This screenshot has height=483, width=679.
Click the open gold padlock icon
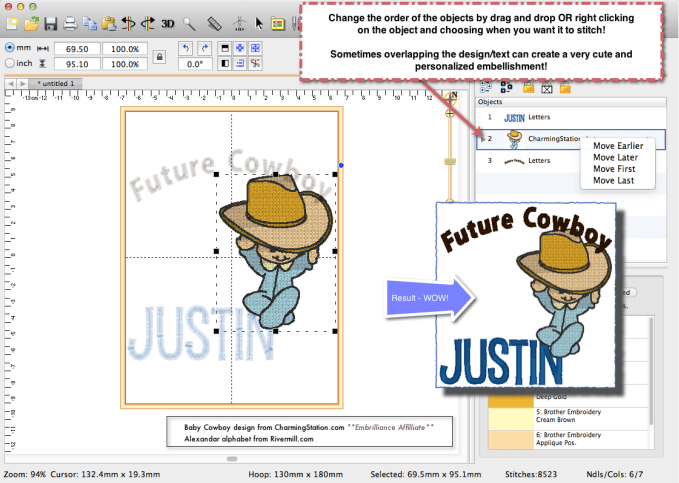(x=565, y=87)
